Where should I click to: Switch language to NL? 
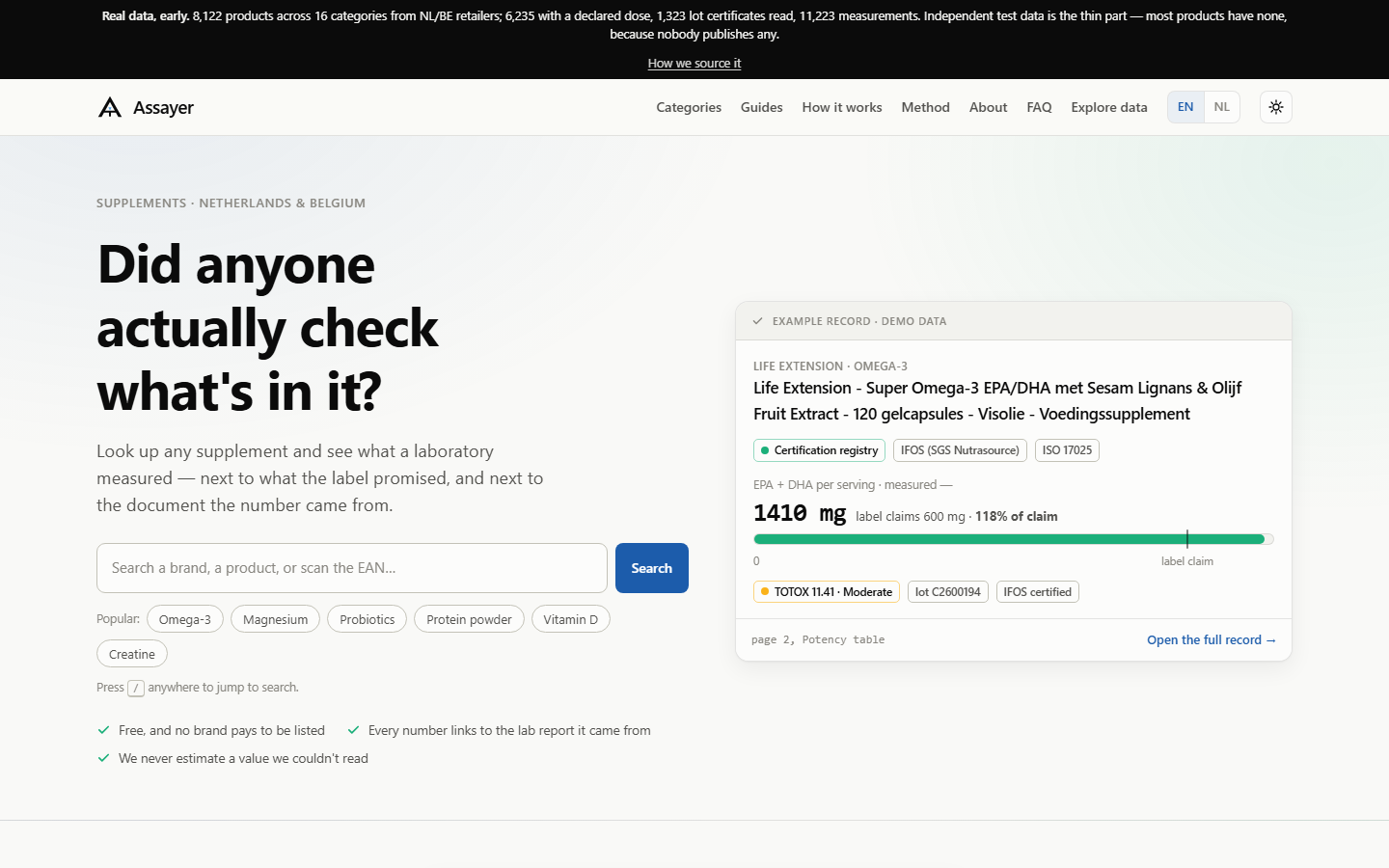[1222, 107]
